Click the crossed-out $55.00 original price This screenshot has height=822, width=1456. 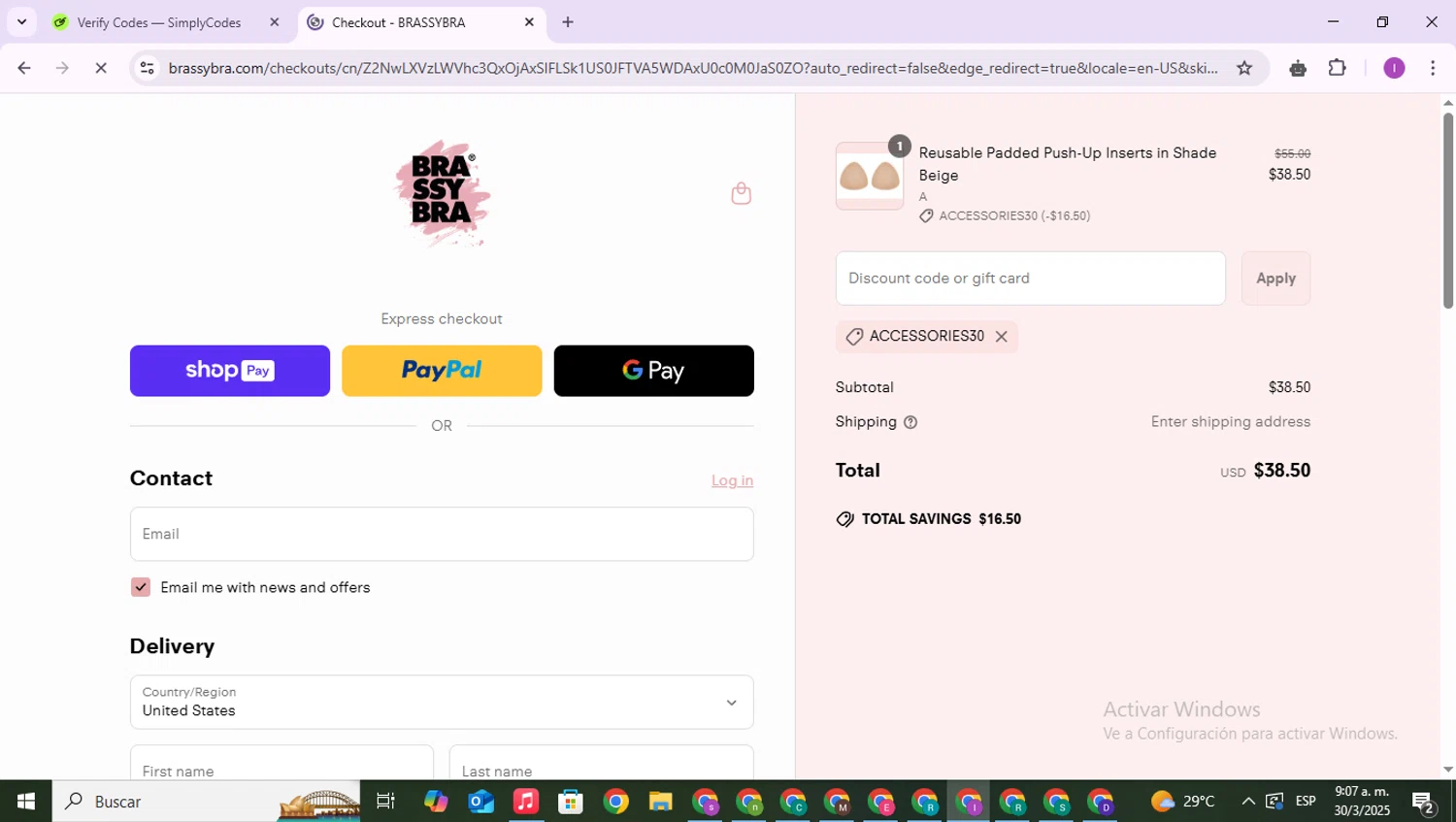click(x=1292, y=153)
